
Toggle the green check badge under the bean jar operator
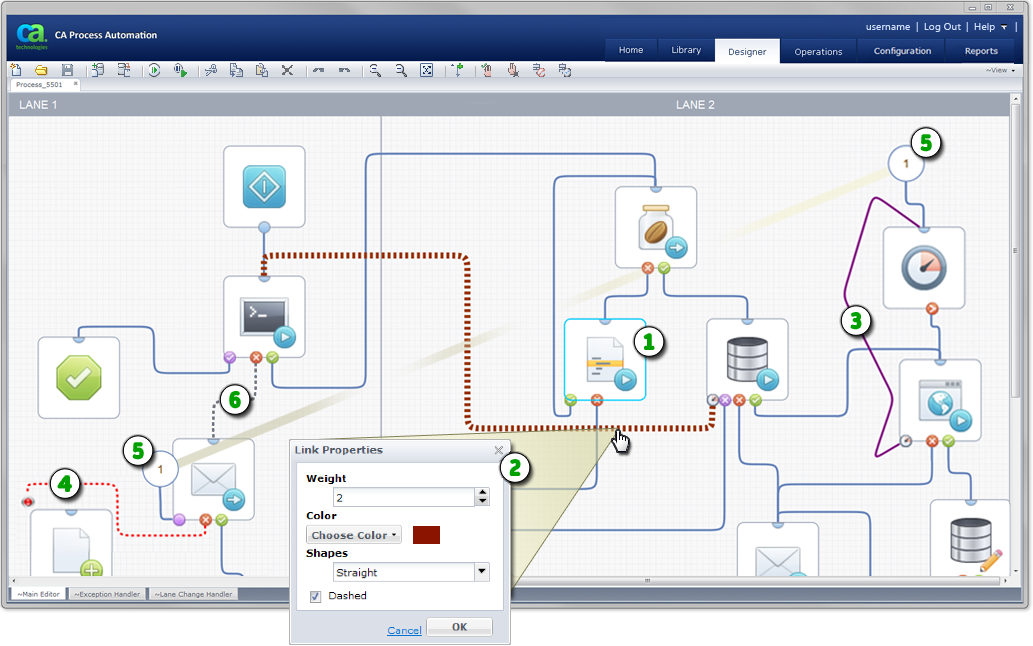pyautogui.click(x=664, y=269)
